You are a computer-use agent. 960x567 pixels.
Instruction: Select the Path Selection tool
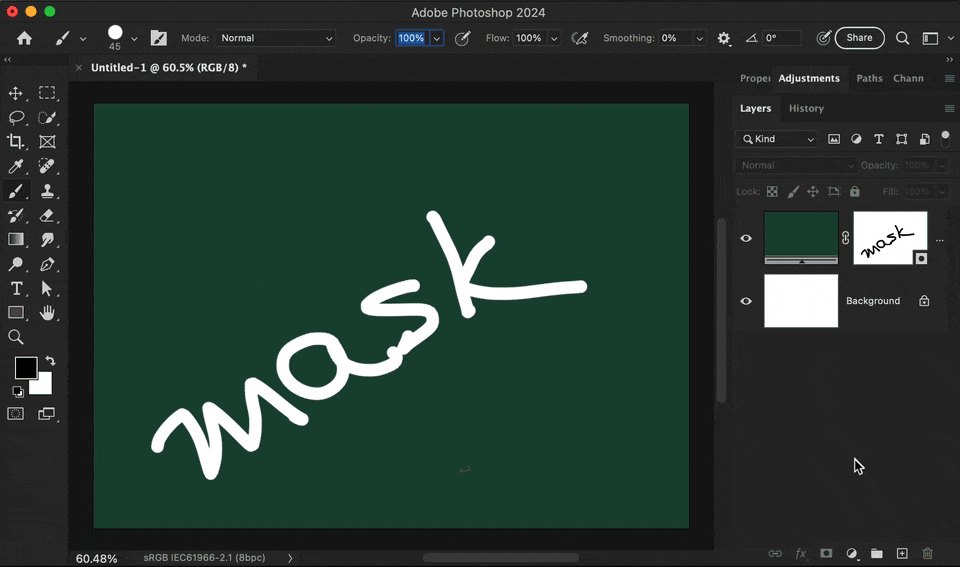pyautogui.click(x=47, y=288)
